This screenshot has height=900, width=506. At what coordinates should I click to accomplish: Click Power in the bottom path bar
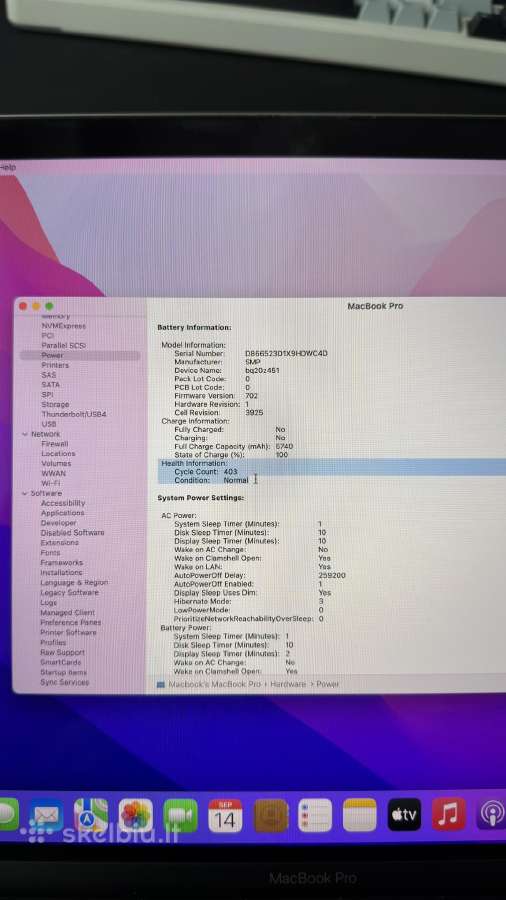pyautogui.click(x=328, y=684)
